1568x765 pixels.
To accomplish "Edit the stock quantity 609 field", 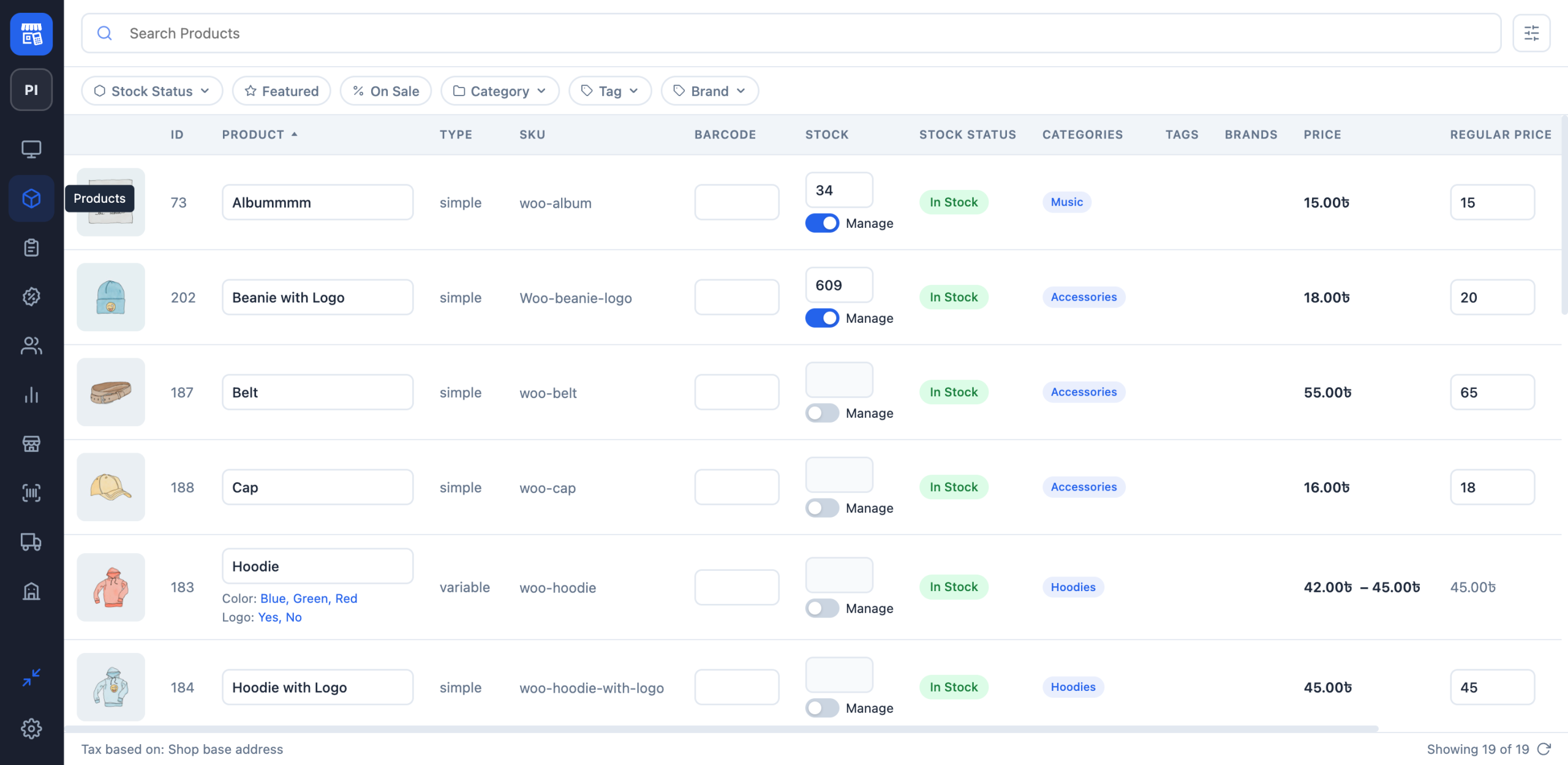I will tap(839, 285).
